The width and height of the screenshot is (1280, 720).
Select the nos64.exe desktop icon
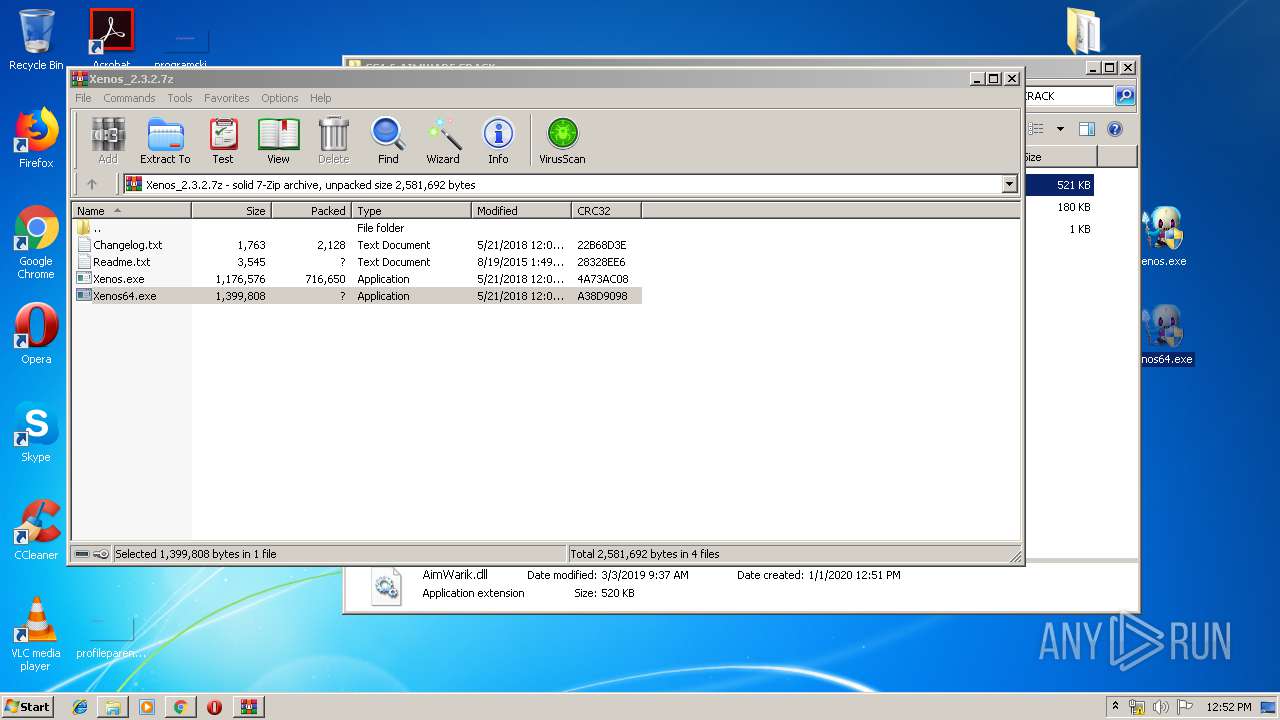pyautogui.click(x=1166, y=335)
